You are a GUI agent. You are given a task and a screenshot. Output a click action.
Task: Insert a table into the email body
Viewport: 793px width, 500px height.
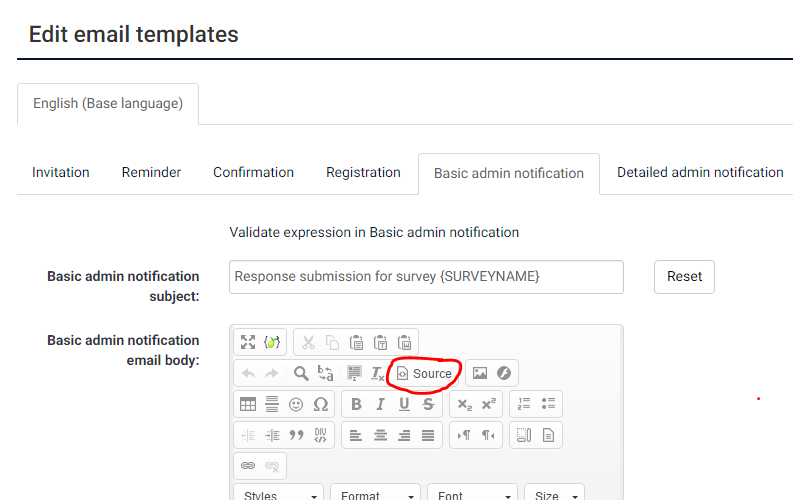(x=248, y=404)
